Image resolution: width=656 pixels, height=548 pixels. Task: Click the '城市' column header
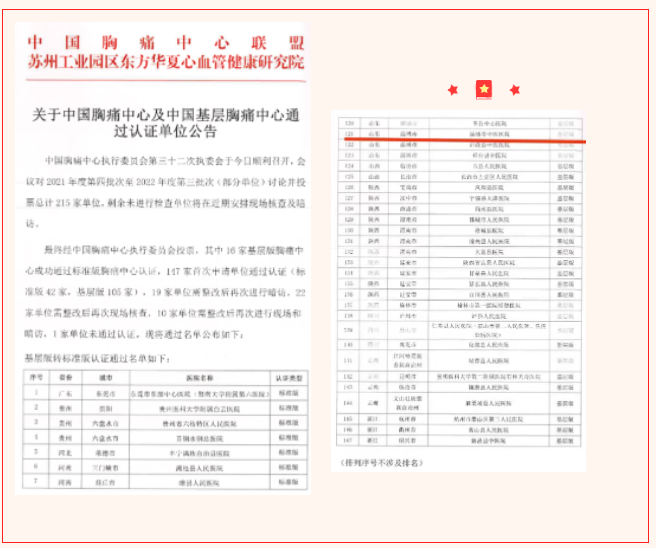105,377
